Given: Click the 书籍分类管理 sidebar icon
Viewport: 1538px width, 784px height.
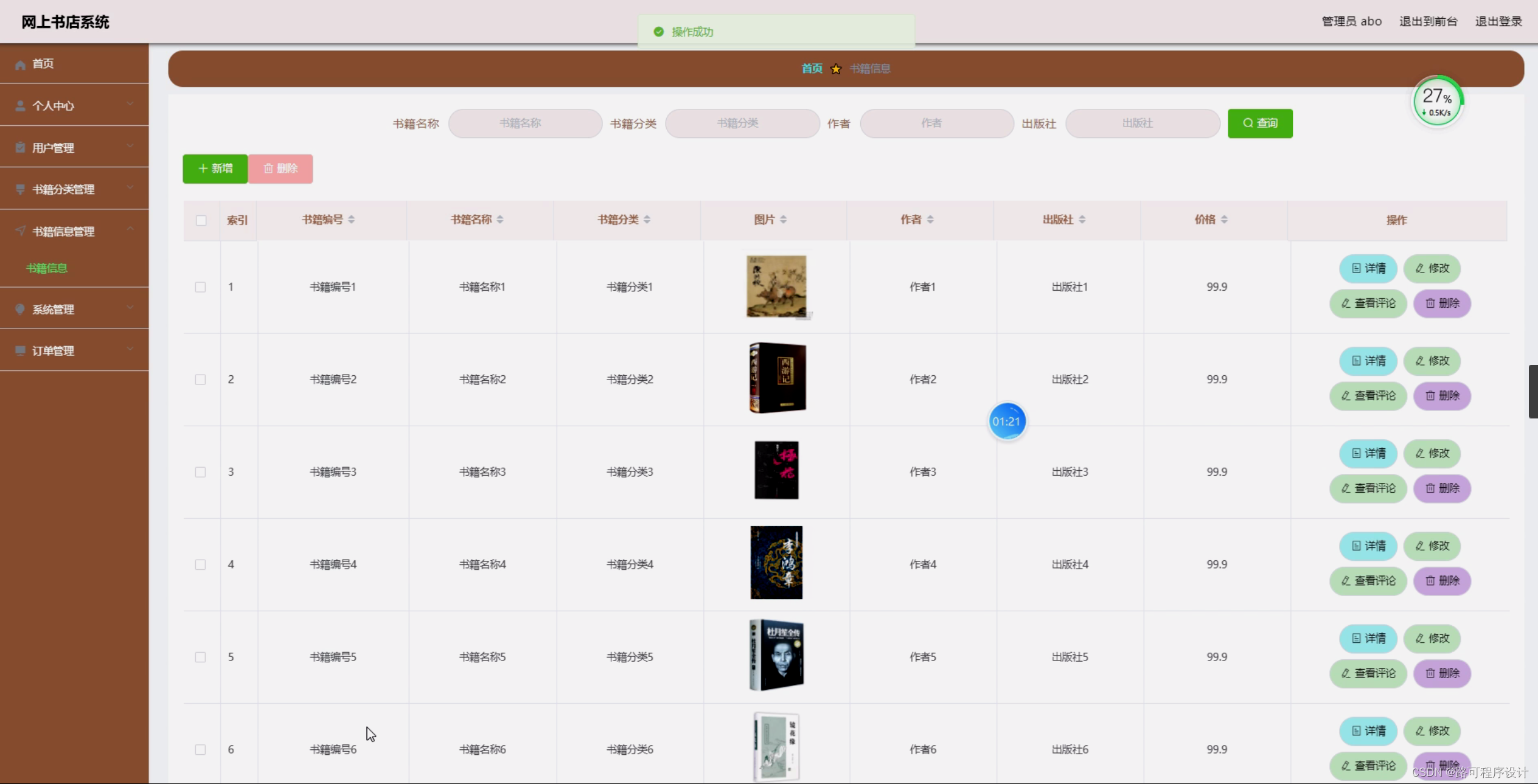Looking at the screenshot, I should tap(19, 189).
